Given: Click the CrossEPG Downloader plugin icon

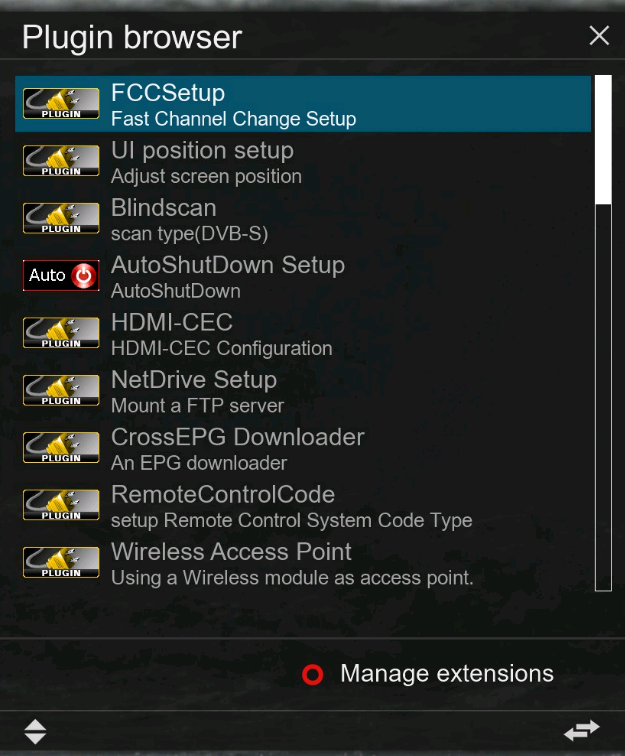Looking at the screenshot, I should 61,447.
